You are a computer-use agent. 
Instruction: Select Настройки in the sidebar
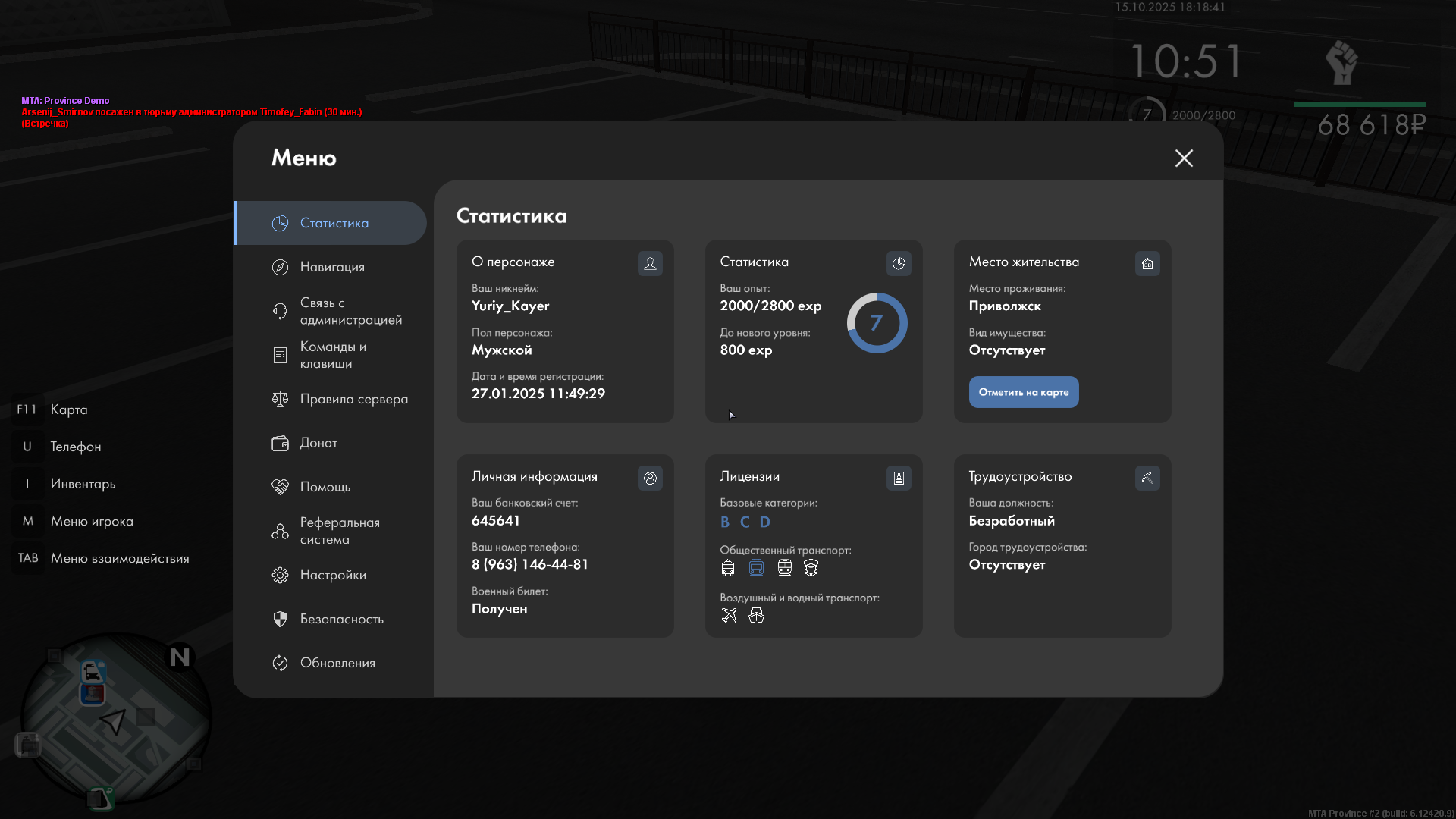point(331,575)
